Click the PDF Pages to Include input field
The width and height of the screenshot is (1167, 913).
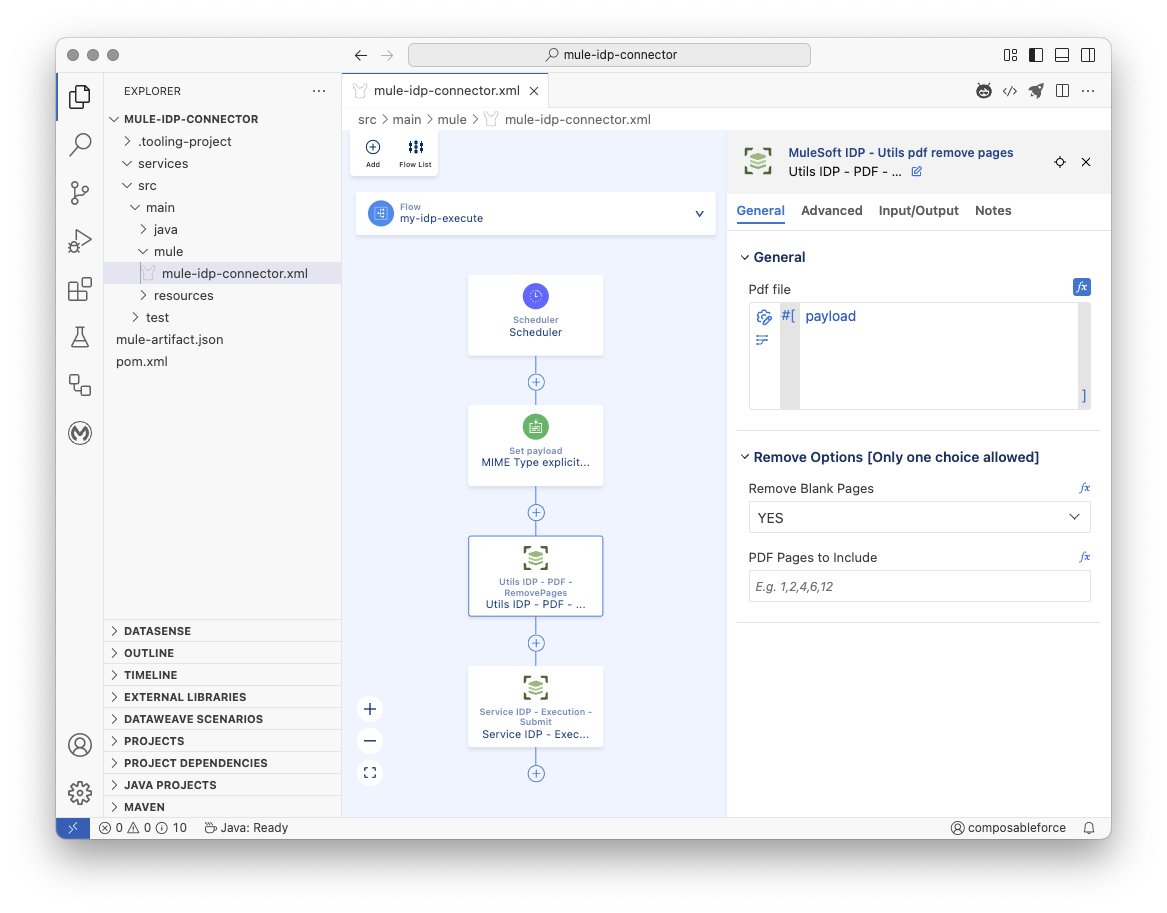pos(919,586)
